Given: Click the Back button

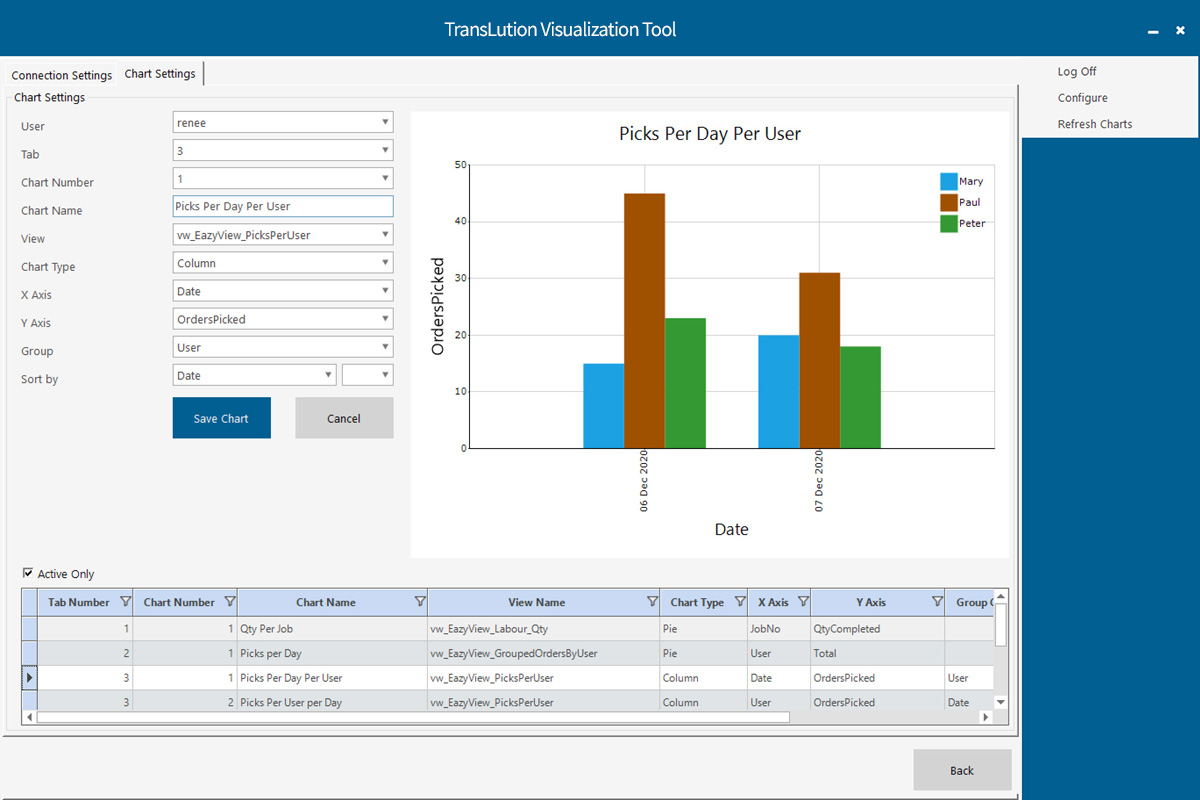Looking at the screenshot, I should 962,770.
